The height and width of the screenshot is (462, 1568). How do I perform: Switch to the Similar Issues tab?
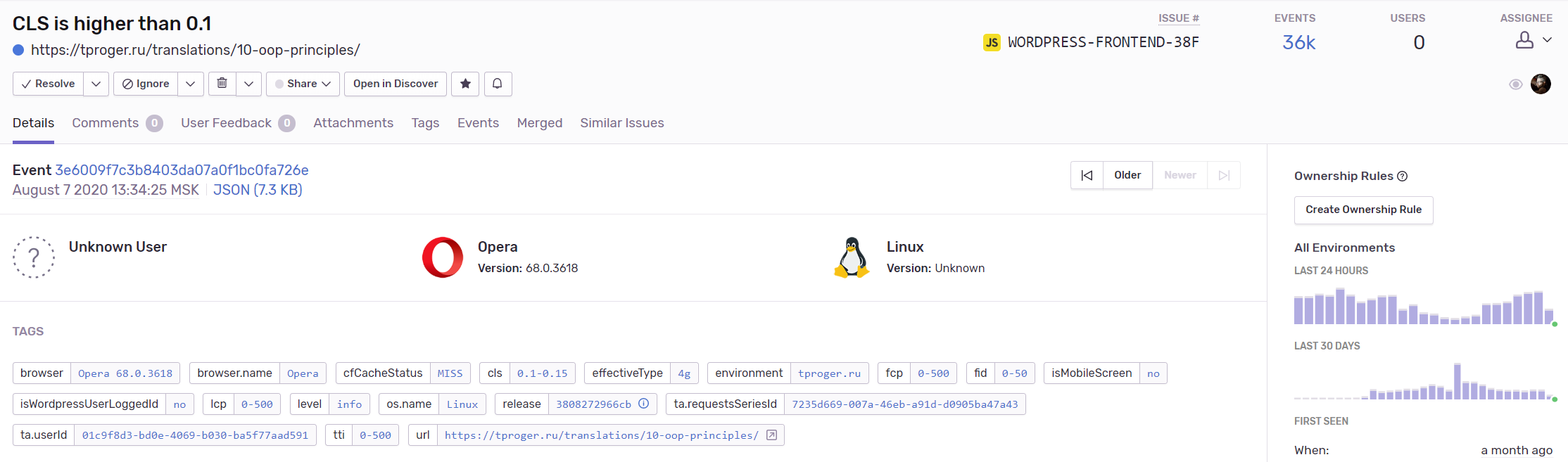pyautogui.click(x=621, y=123)
